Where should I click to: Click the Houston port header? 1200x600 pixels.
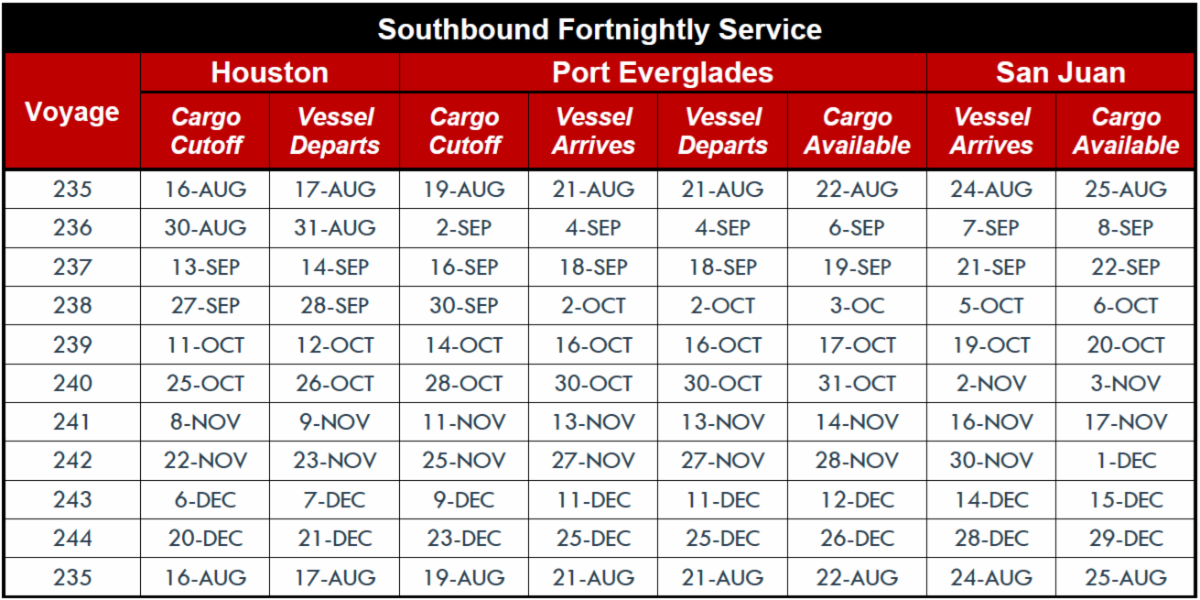269,73
